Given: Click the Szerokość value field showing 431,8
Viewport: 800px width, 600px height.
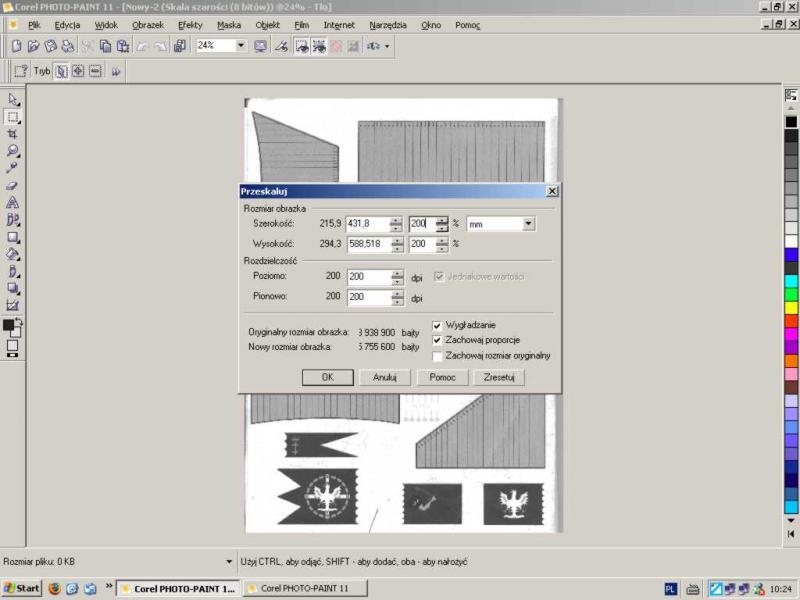Looking at the screenshot, I should (x=368, y=223).
